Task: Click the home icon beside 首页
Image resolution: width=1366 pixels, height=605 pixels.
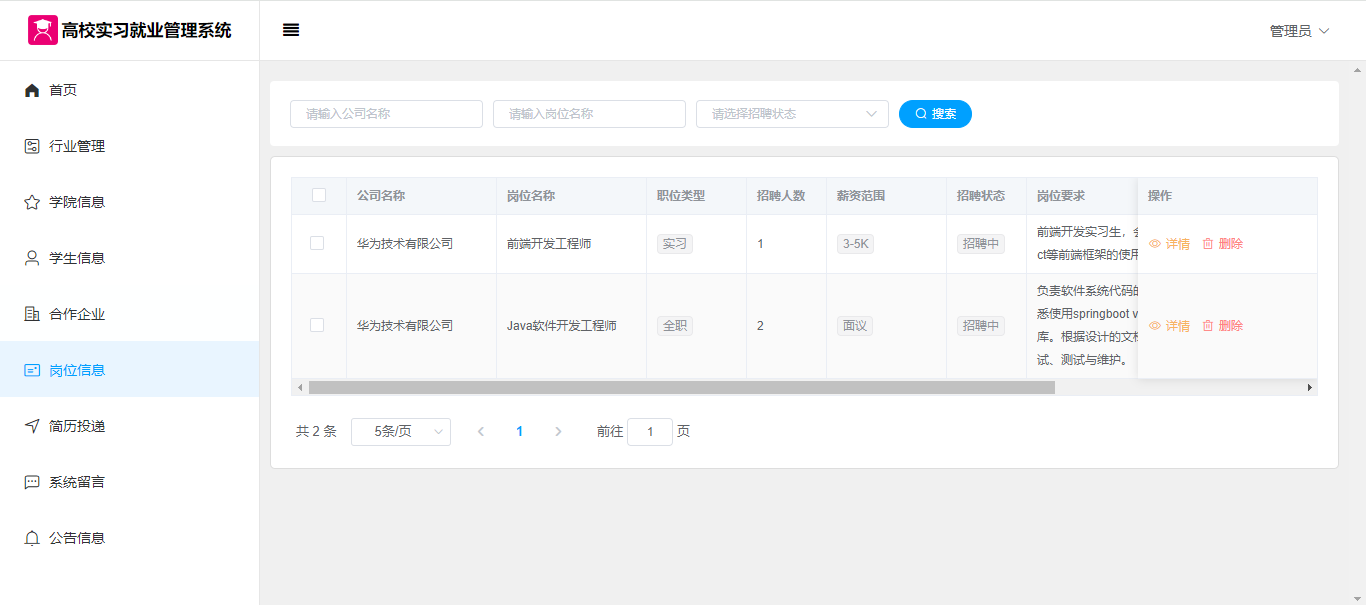Action: (32, 90)
